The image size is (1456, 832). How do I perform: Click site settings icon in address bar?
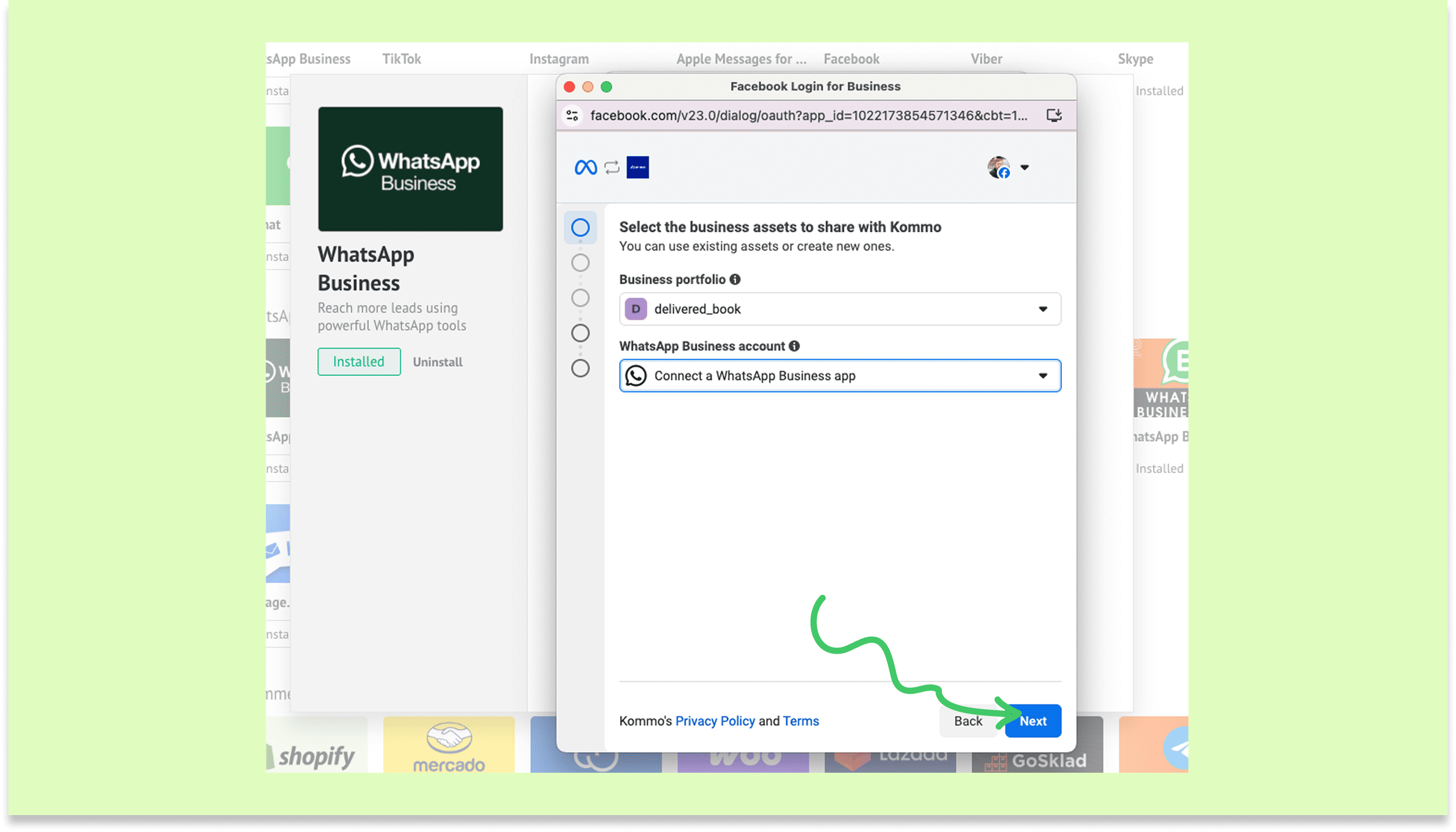pyautogui.click(x=572, y=115)
